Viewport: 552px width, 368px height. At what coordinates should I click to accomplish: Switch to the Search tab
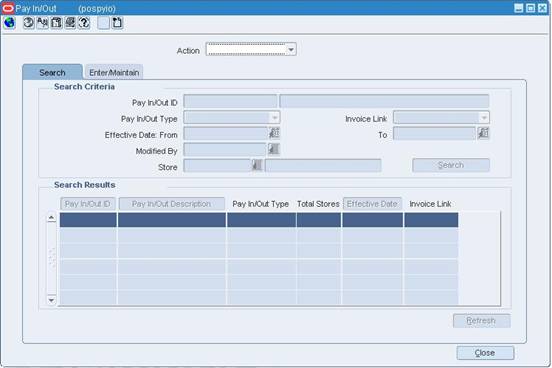[x=52, y=72]
